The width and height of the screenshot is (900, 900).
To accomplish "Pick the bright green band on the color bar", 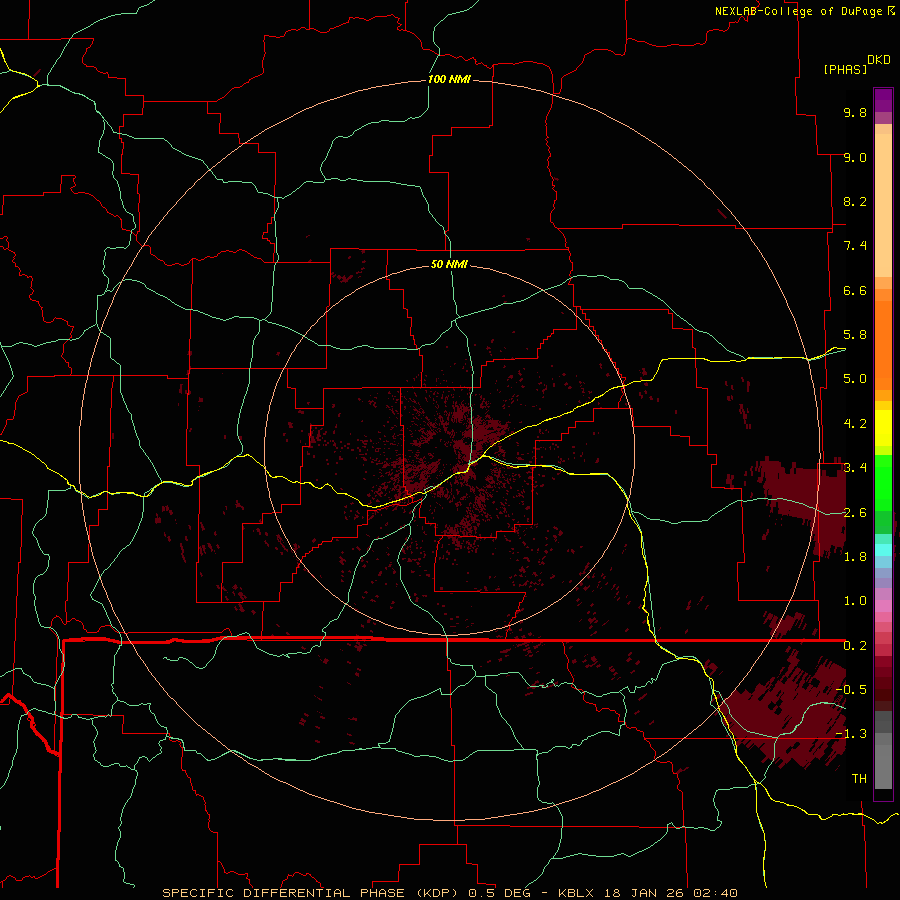I will (x=883, y=483).
